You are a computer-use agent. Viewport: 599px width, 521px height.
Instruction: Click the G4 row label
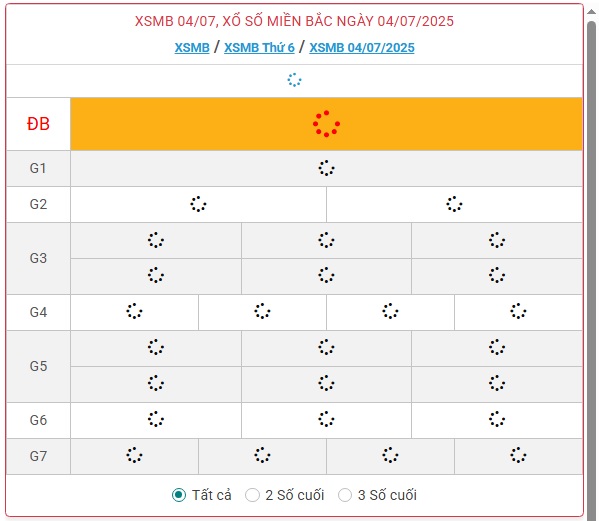pyautogui.click(x=38, y=312)
